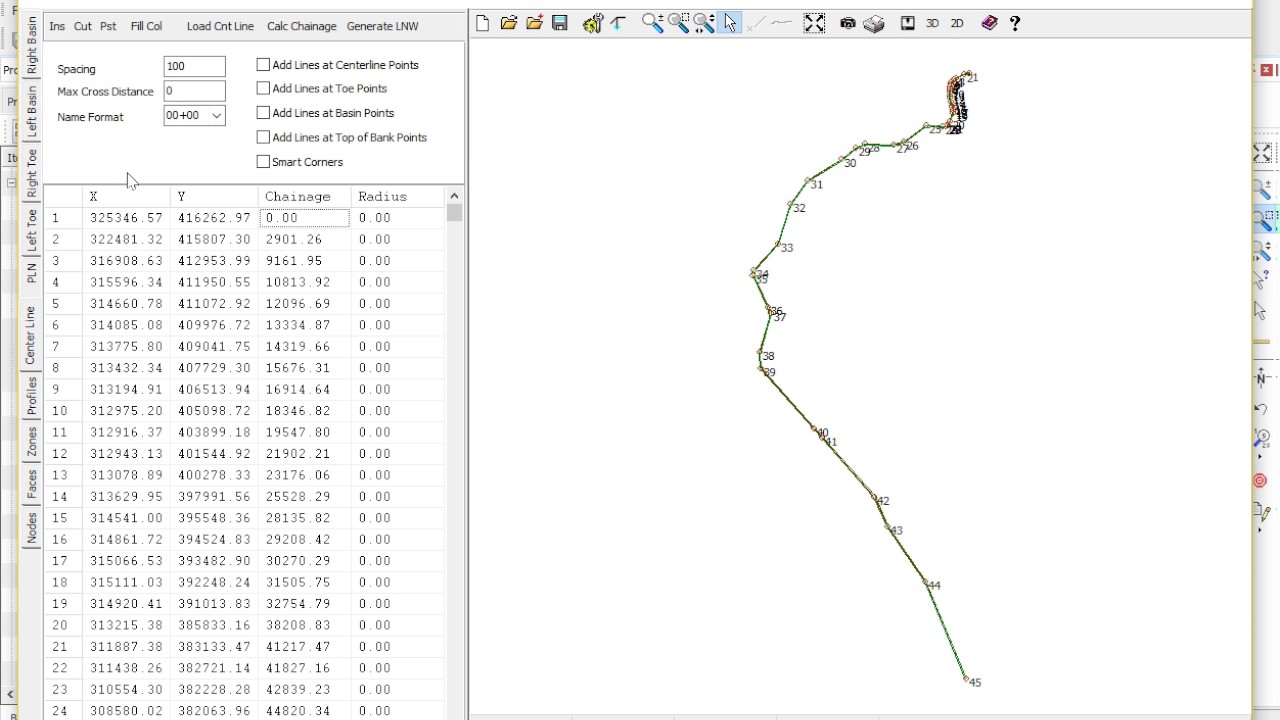Select the zoom window magnifier tool
Screen dimensions: 1280x720
coord(678,23)
